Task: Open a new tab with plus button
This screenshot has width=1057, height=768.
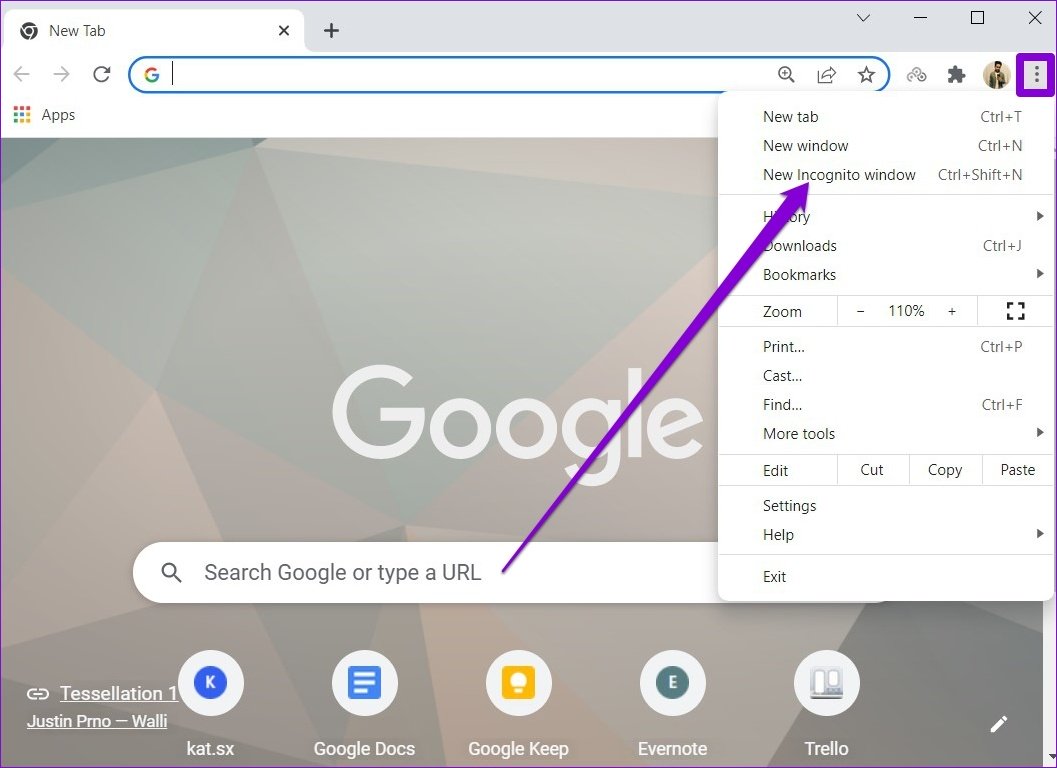Action: coord(331,30)
